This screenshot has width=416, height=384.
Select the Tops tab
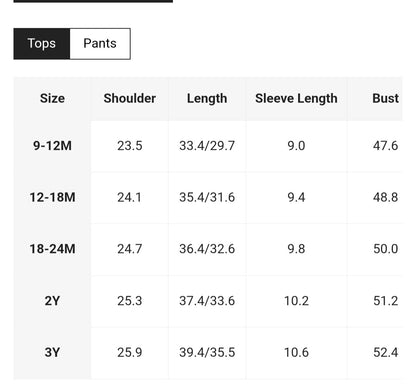coord(42,44)
